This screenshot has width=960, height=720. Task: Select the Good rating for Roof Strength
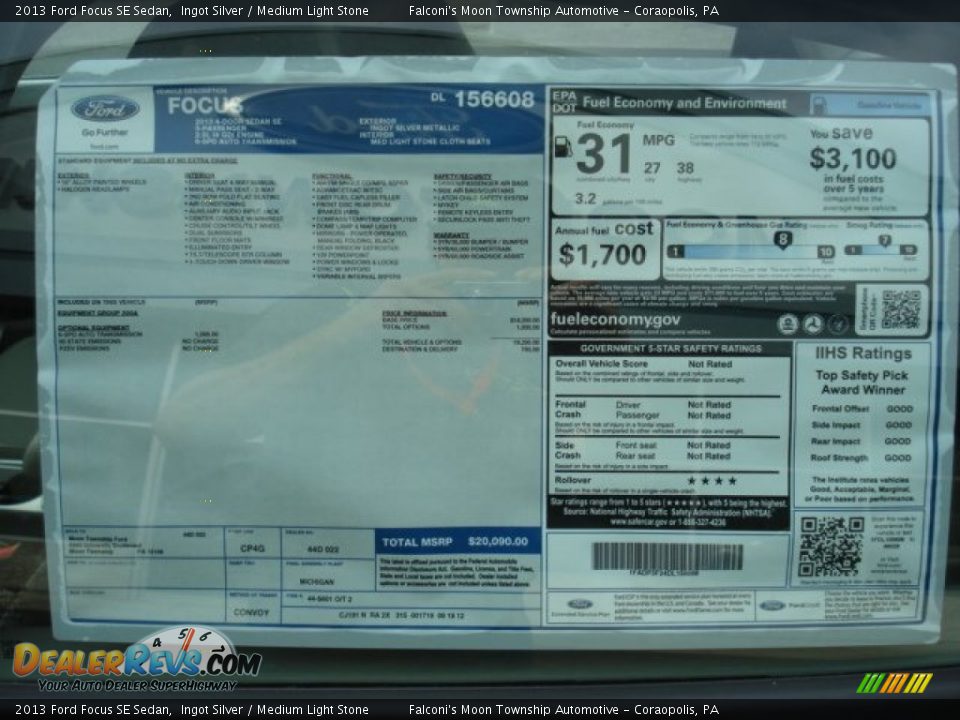(896, 459)
